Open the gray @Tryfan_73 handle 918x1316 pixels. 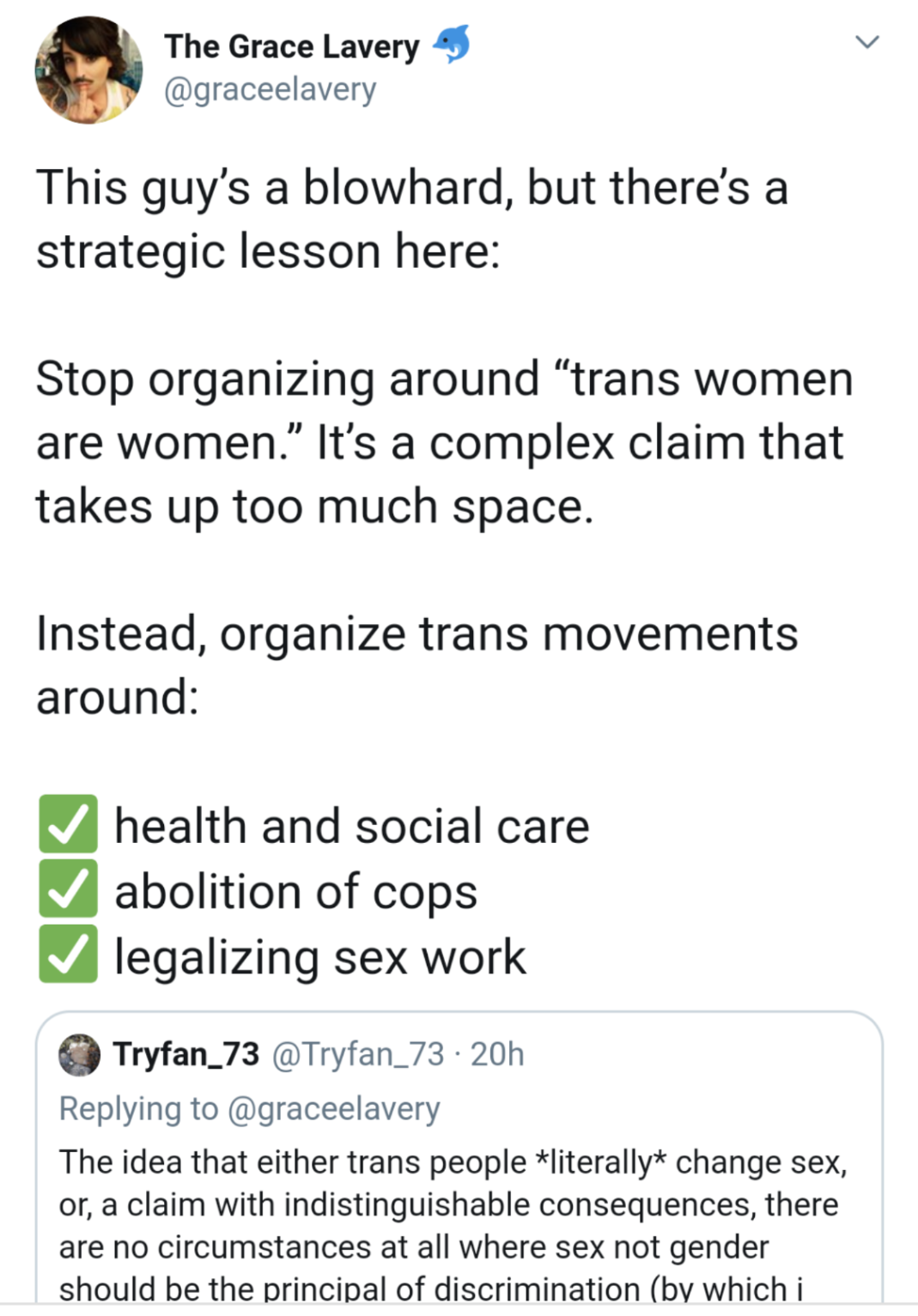click(358, 1054)
